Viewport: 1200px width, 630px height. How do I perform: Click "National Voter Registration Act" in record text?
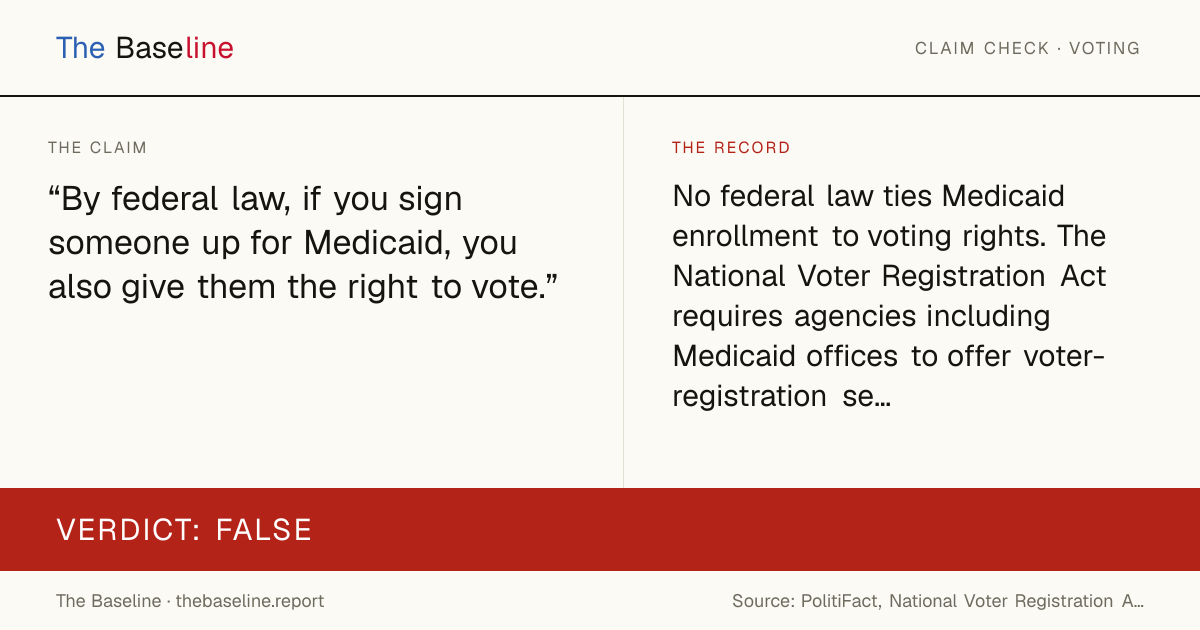(889, 276)
